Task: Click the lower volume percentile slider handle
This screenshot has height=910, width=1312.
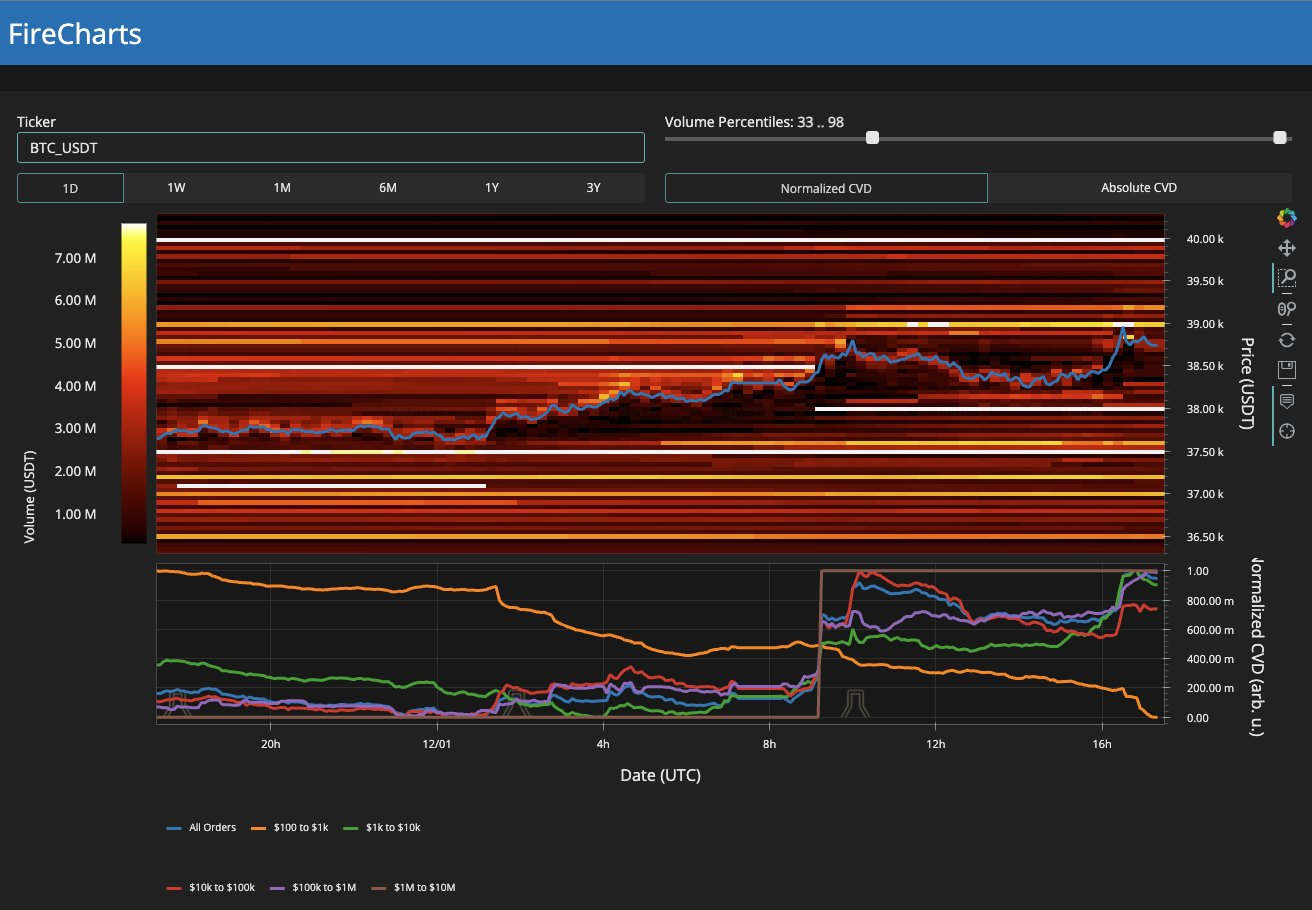Action: point(872,138)
